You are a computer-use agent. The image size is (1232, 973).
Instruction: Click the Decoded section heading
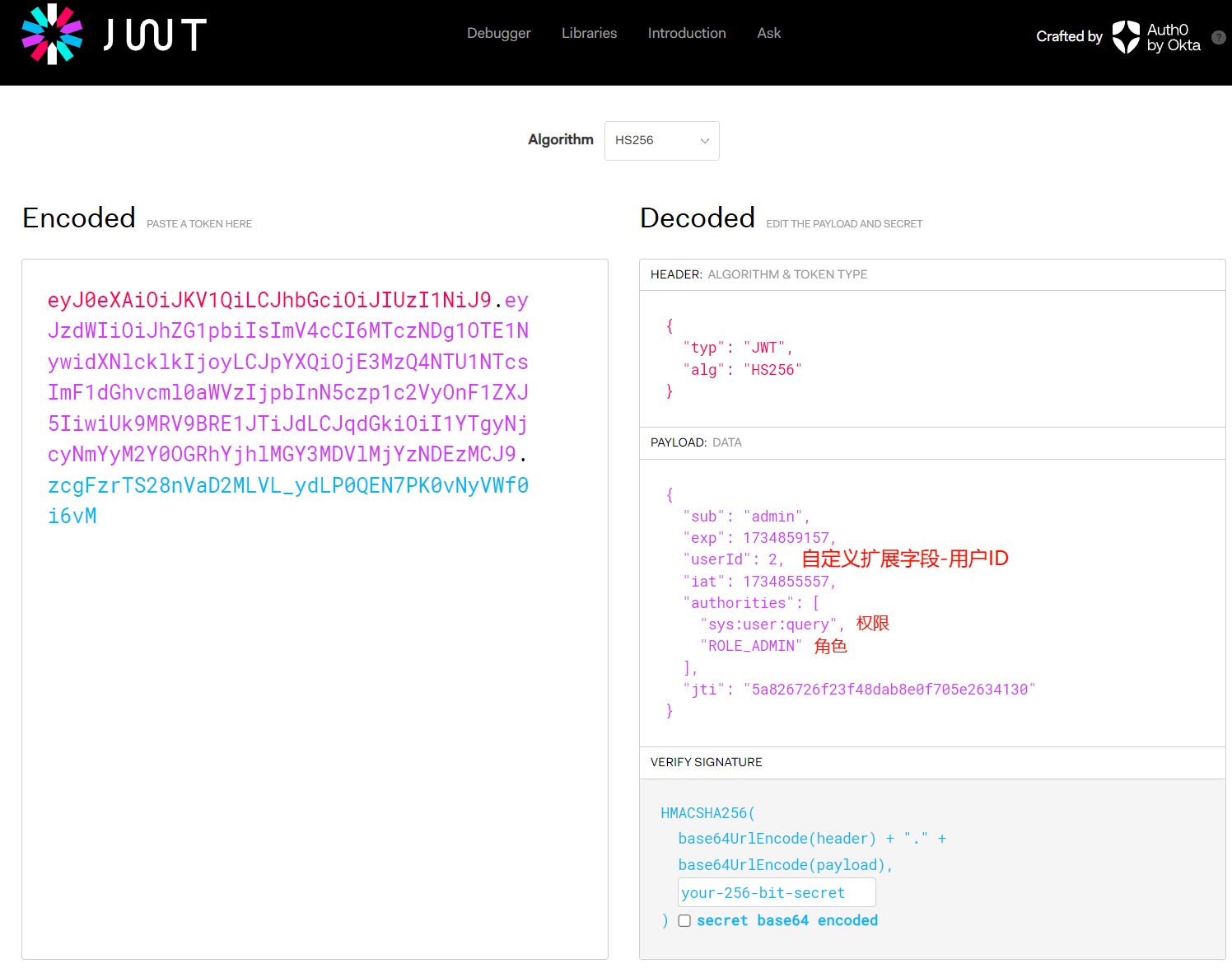698,218
